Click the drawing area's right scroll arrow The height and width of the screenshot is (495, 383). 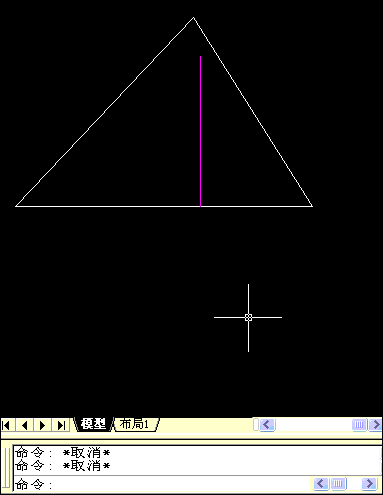coord(375,425)
